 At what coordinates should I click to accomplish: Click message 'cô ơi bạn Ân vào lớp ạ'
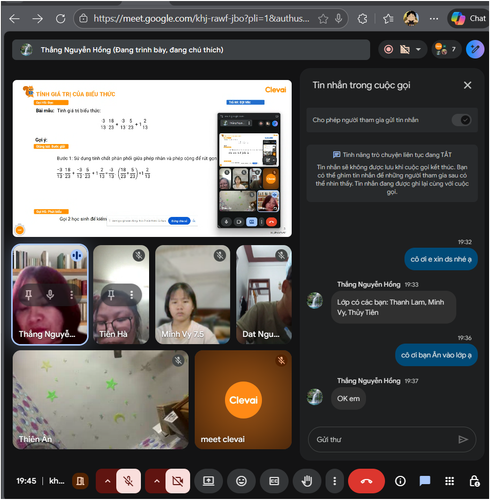click(436, 355)
